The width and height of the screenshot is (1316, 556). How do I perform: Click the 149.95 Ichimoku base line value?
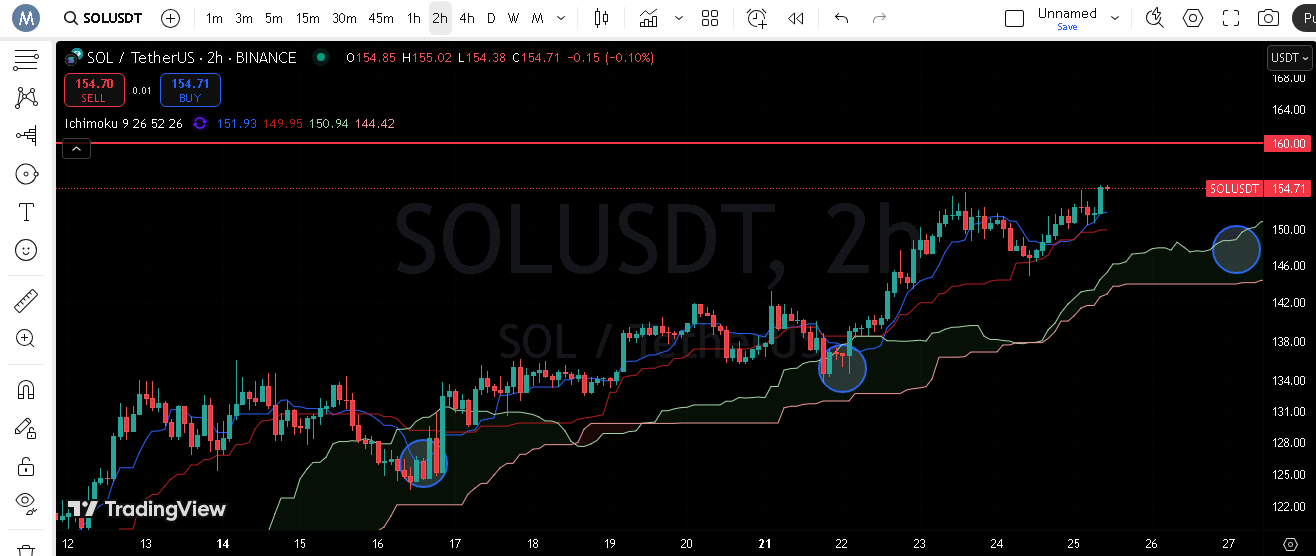click(x=283, y=124)
